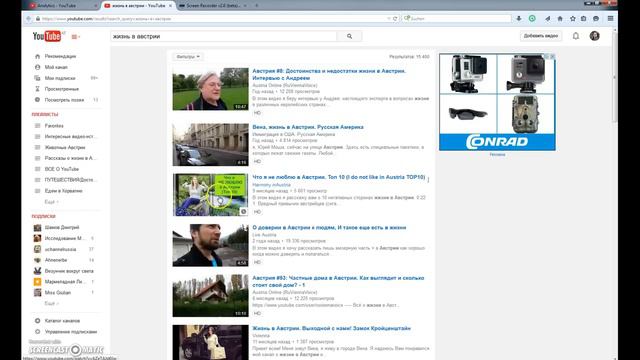Image resolution: width=640 pixels, height=360 pixels.
Task: Expand Ещё under subscriptions
Action: coord(51,303)
